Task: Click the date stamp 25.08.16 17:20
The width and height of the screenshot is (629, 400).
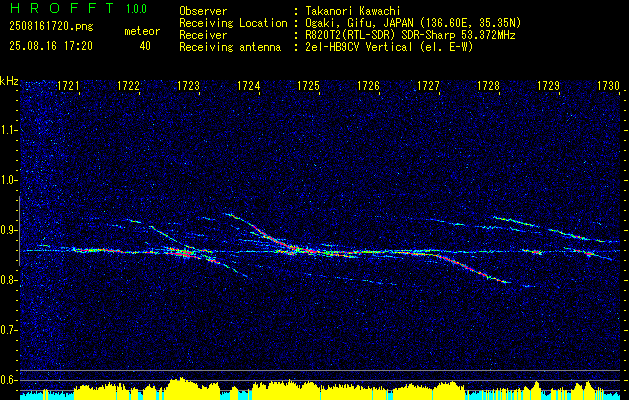Action: point(51,46)
